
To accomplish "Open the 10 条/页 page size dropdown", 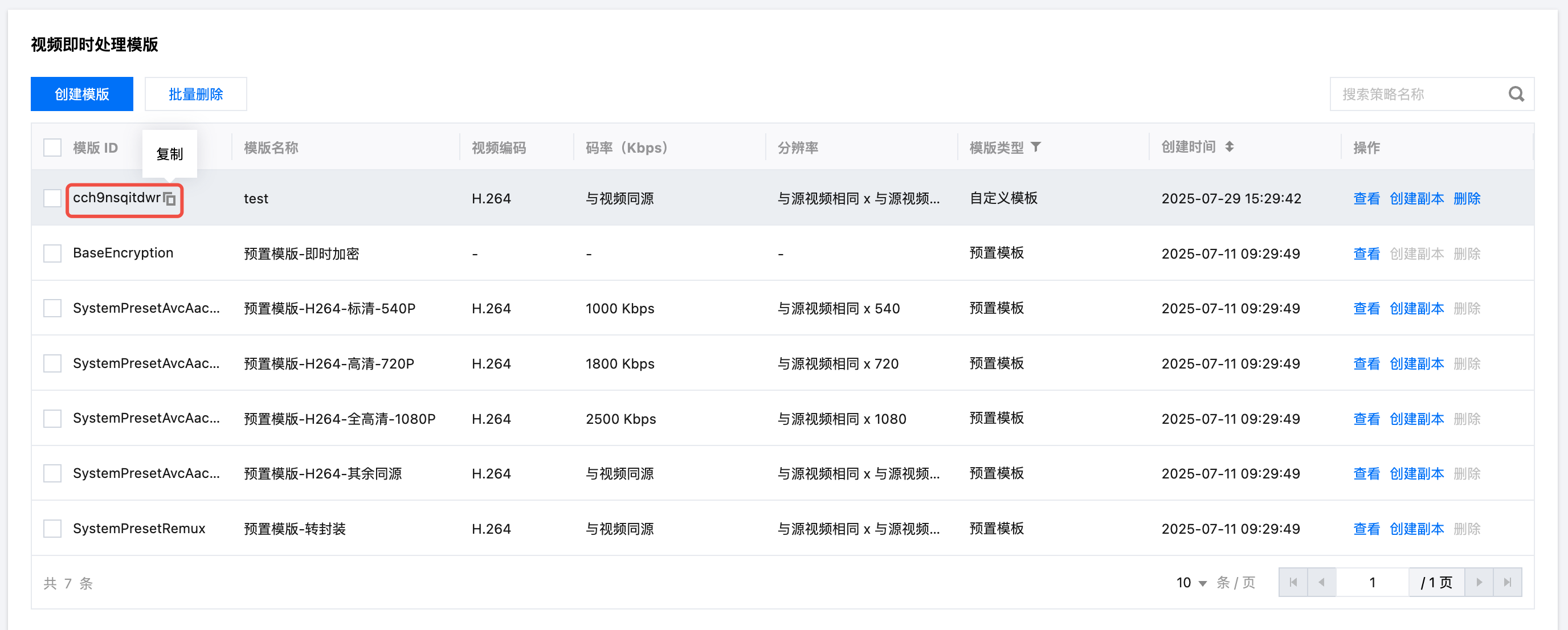I will pos(1191,583).
